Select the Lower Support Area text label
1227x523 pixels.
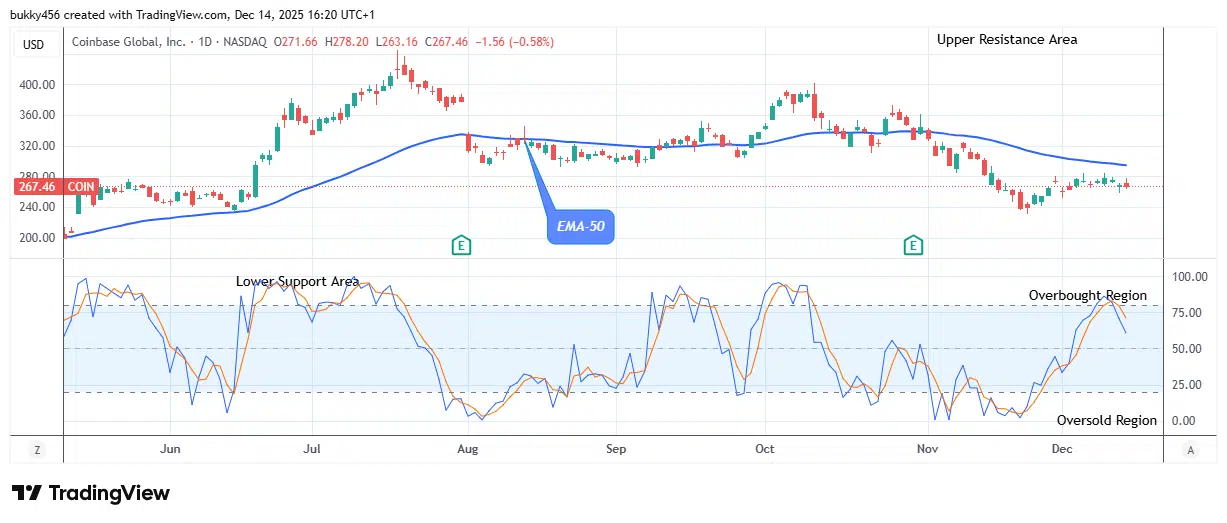coord(297,281)
